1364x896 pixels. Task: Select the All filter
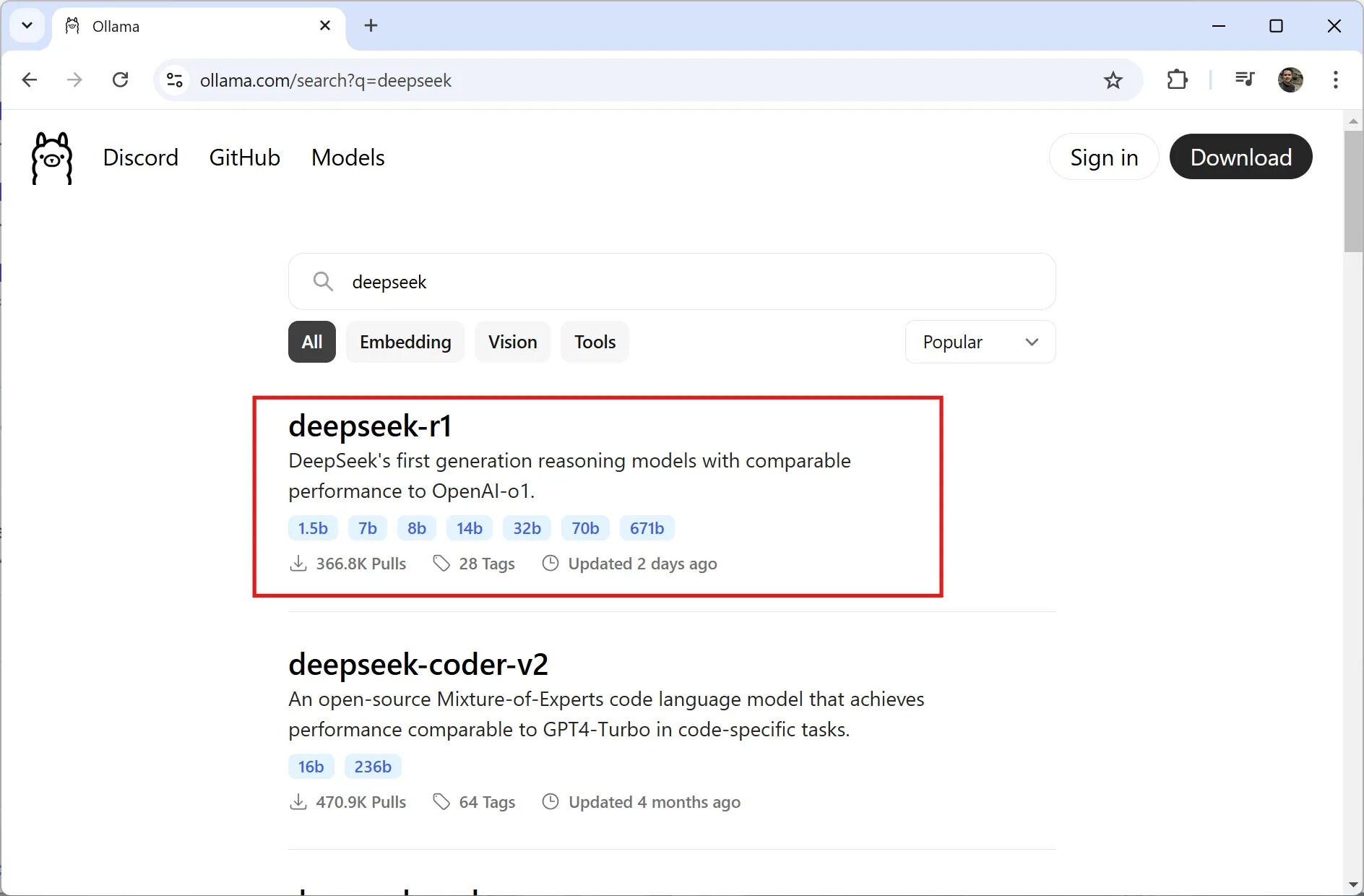(x=311, y=342)
